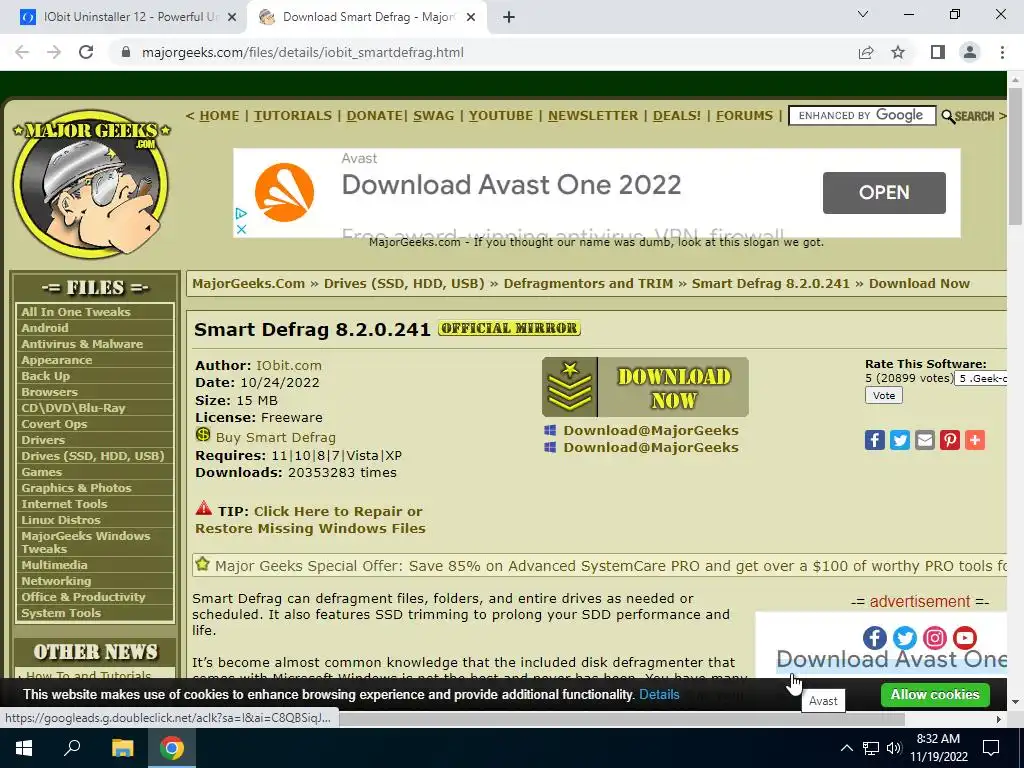Open the IObit.com author link
This screenshot has width=1024, height=768.
(x=289, y=366)
